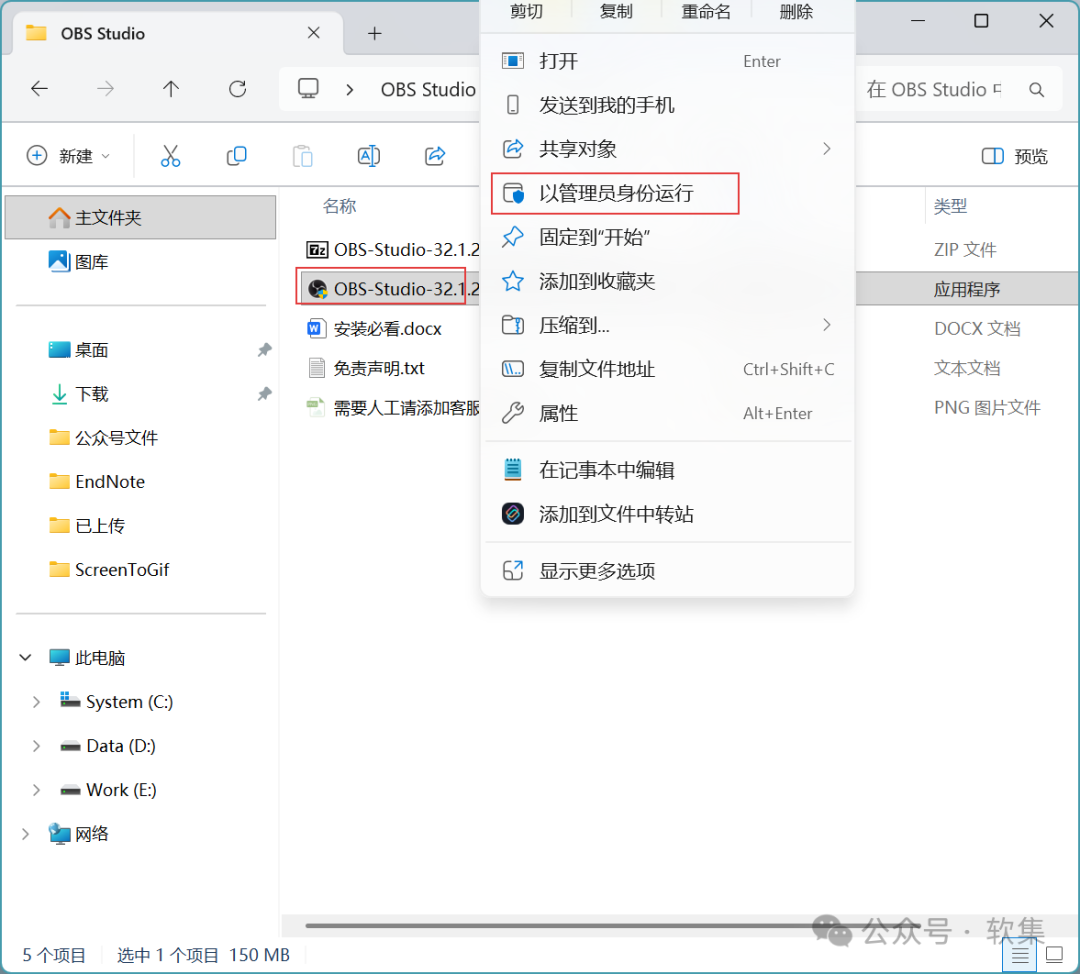Expand the Compress to submenu arrow
Image resolution: width=1080 pixels, height=974 pixels.
827,324
